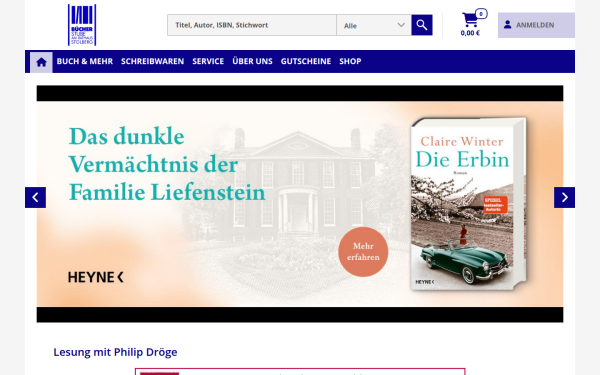Screen dimensions: 600x375
Task: Click the Anmelden login button
Action: (x=536, y=25)
